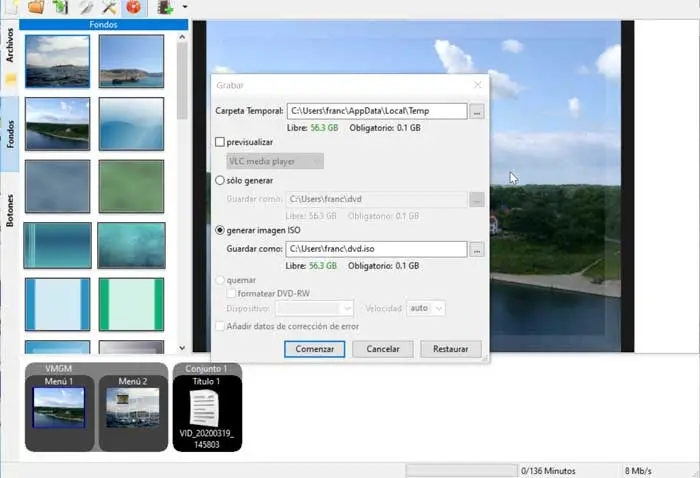Choose the plain gray-blue background
700x478 pixels.
tap(57, 186)
